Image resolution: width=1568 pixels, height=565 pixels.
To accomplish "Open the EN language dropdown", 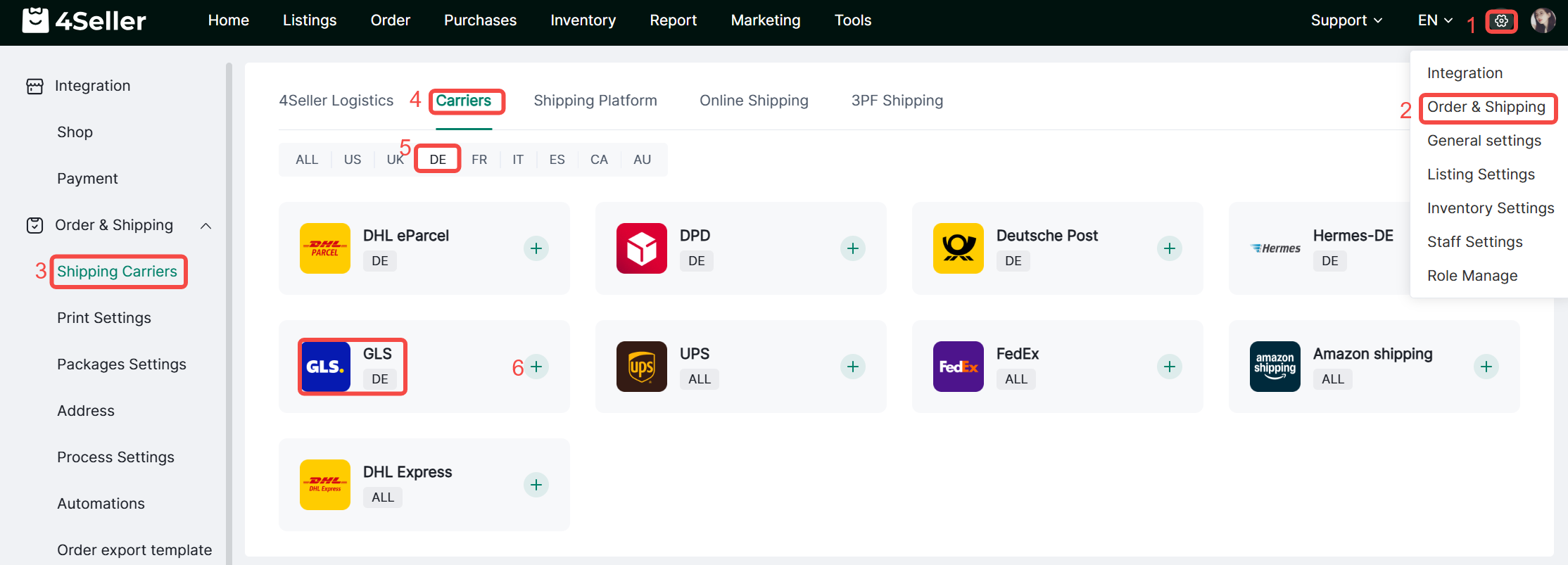I will 1435,20.
